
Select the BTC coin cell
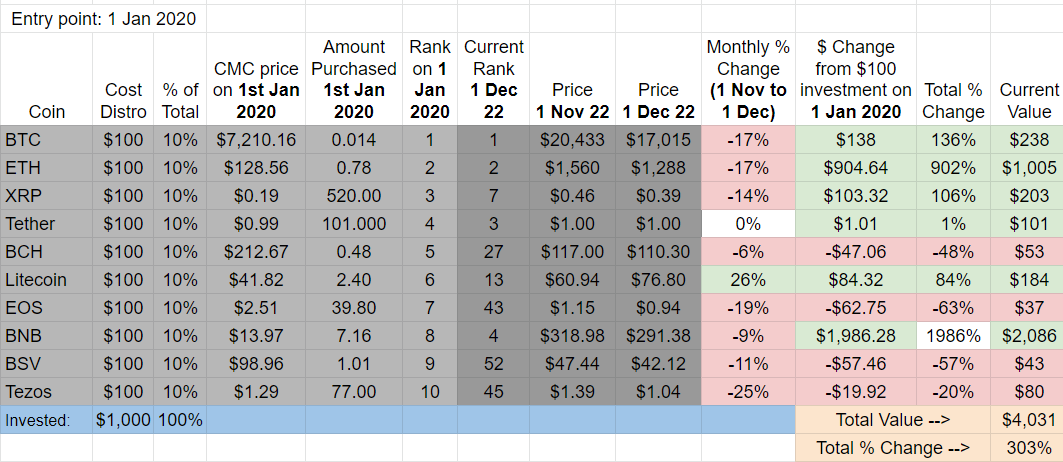[x=47, y=140]
